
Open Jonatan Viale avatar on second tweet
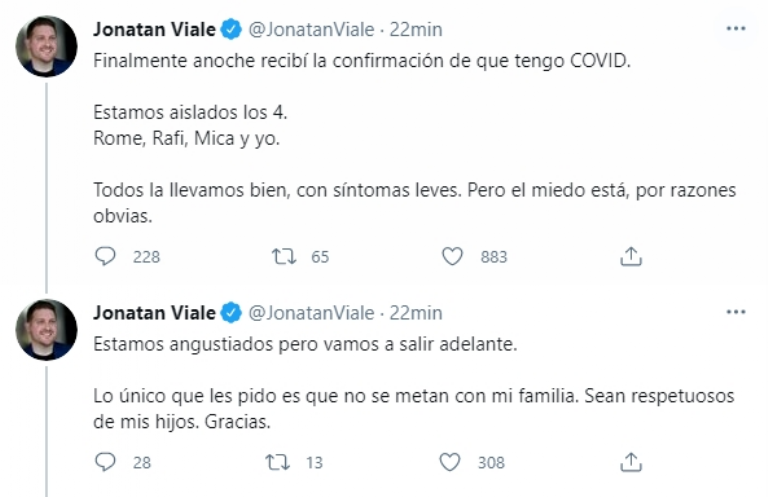[47, 329]
